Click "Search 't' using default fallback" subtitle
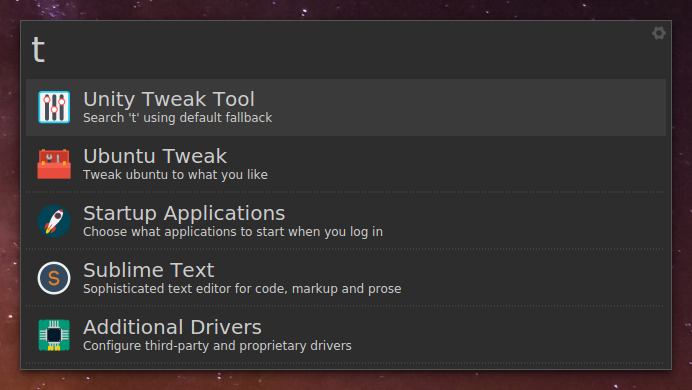 (x=177, y=118)
